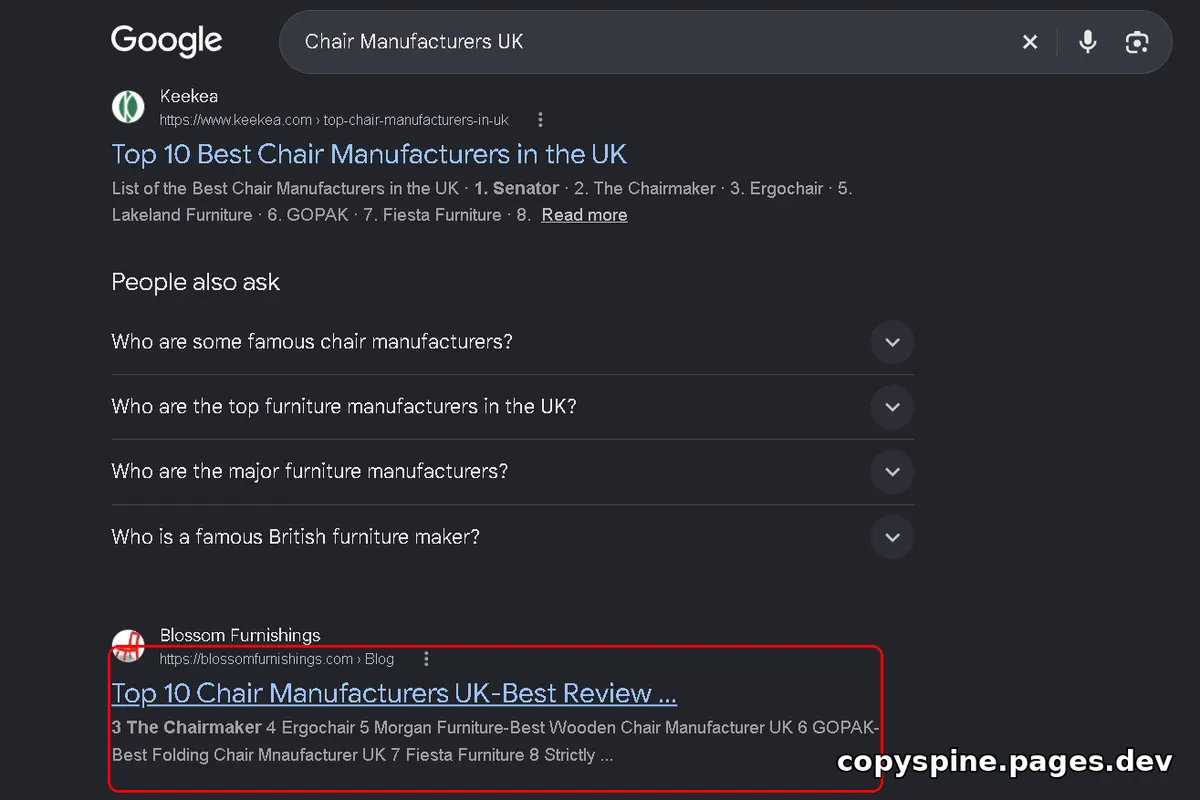Click the keekea.com URL breadcrumb
The height and width of the screenshot is (800, 1200).
(334, 120)
